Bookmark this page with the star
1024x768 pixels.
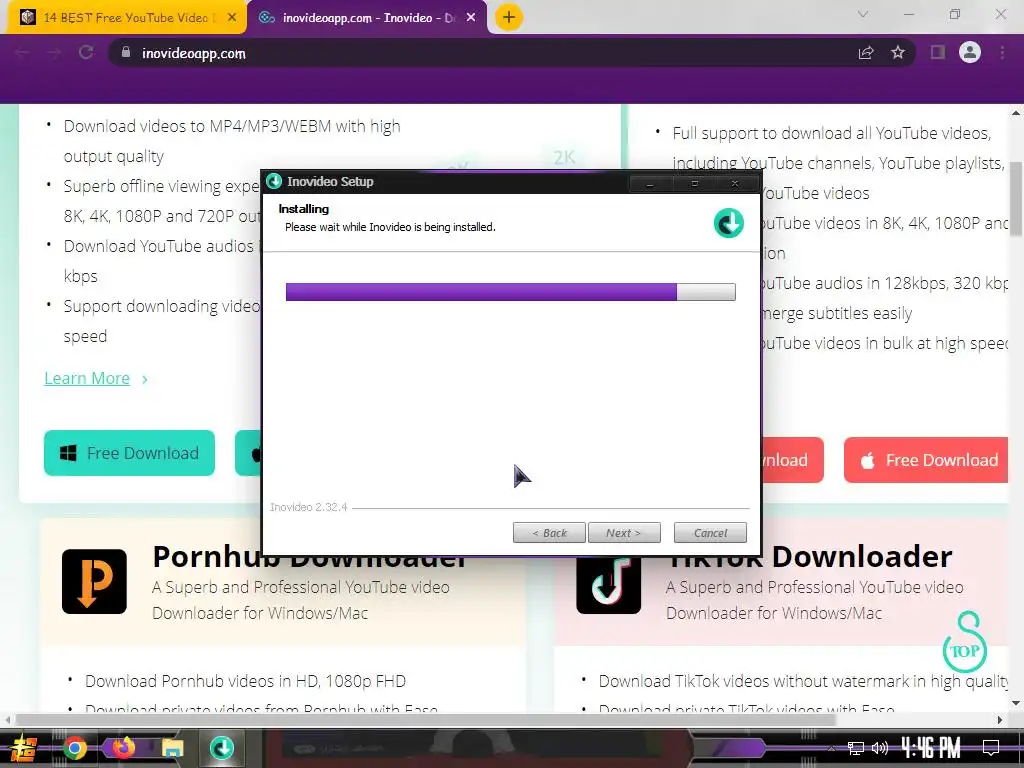click(x=898, y=53)
